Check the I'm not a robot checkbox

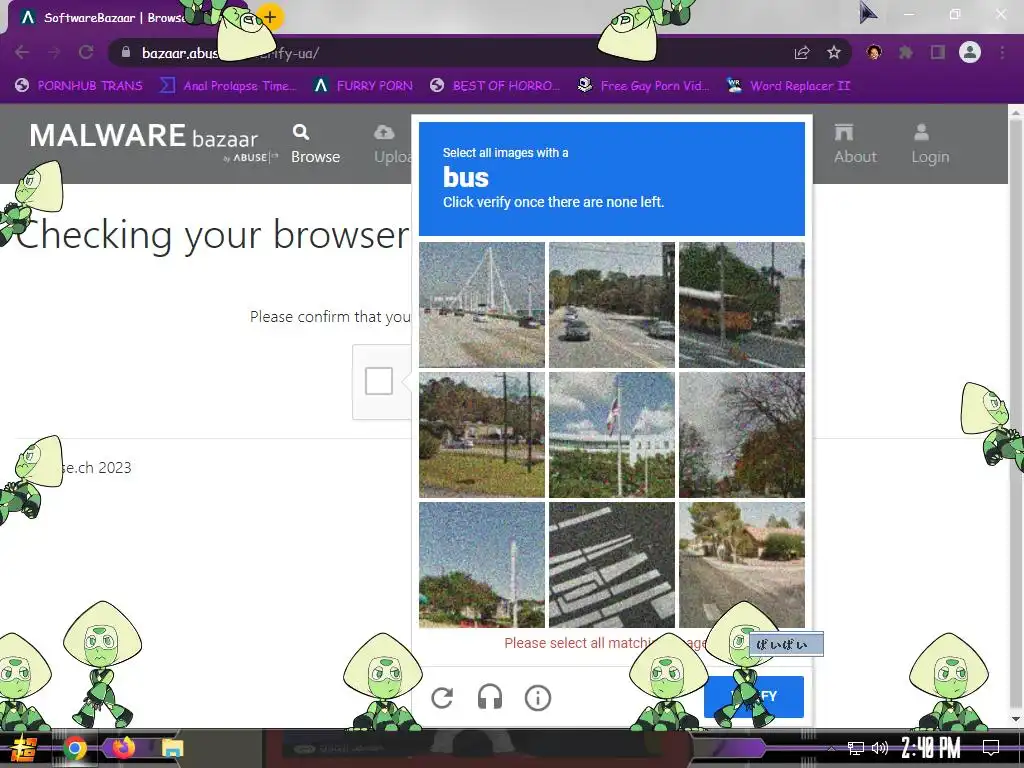coord(379,381)
